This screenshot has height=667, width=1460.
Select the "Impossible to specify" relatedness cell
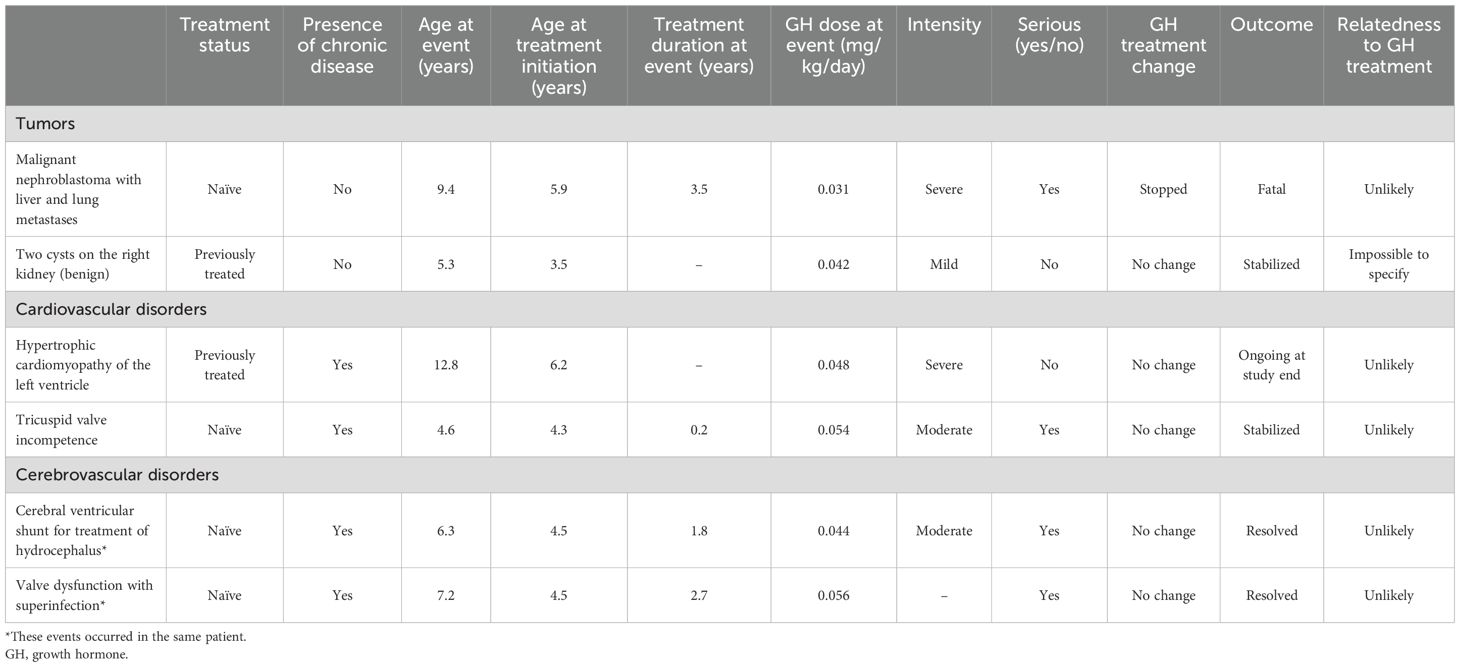[1389, 264]
